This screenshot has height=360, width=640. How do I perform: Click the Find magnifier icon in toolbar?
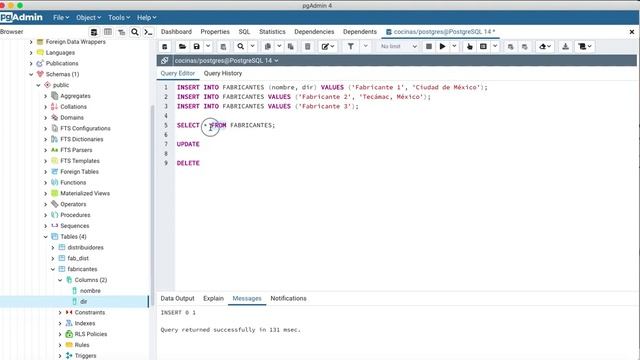coord(241,47)
